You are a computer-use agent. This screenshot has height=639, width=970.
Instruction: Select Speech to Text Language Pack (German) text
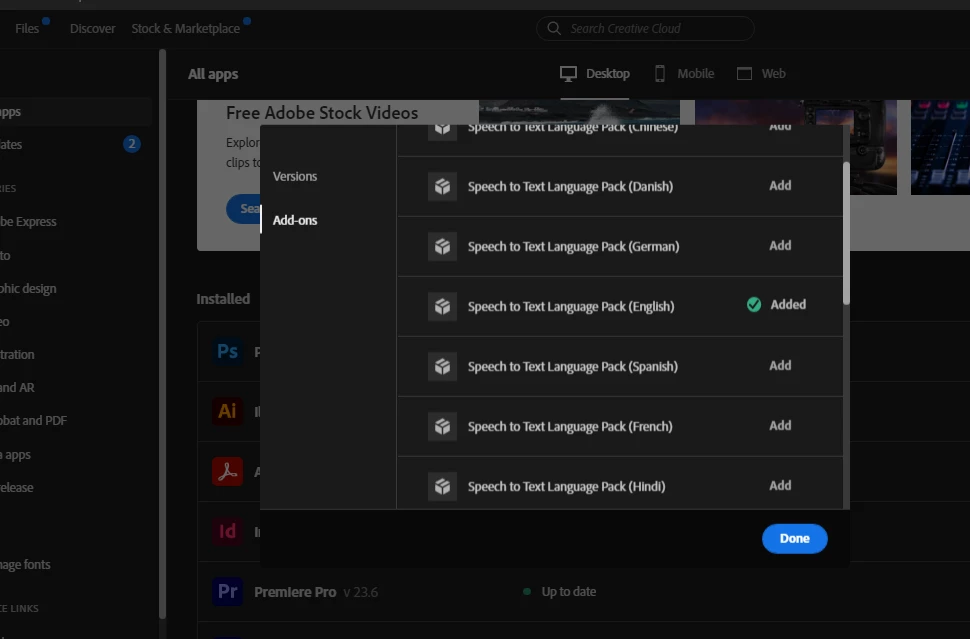point(573,247)
